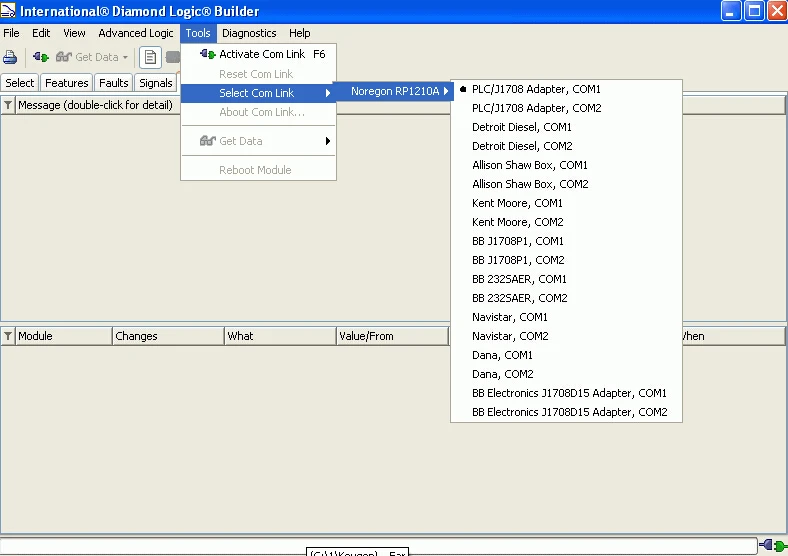Click the What column header
The height and width of the screenshot is (556, 788).
[x=280, y=336]
